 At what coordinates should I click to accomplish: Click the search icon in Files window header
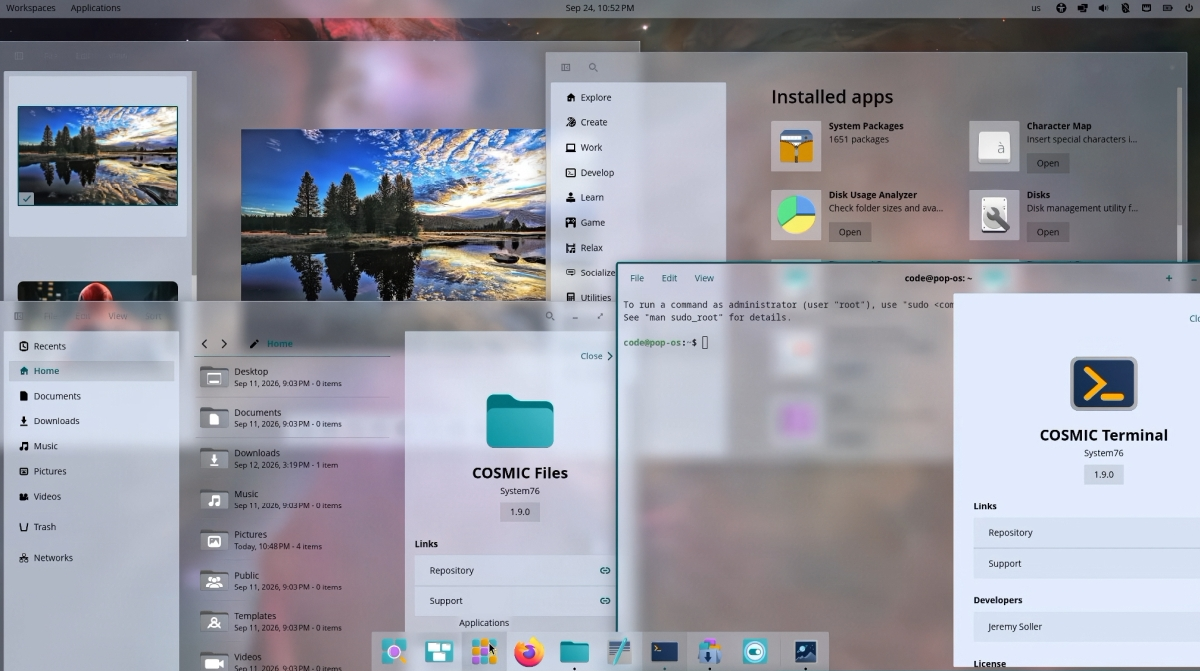(x=550, y=316)
